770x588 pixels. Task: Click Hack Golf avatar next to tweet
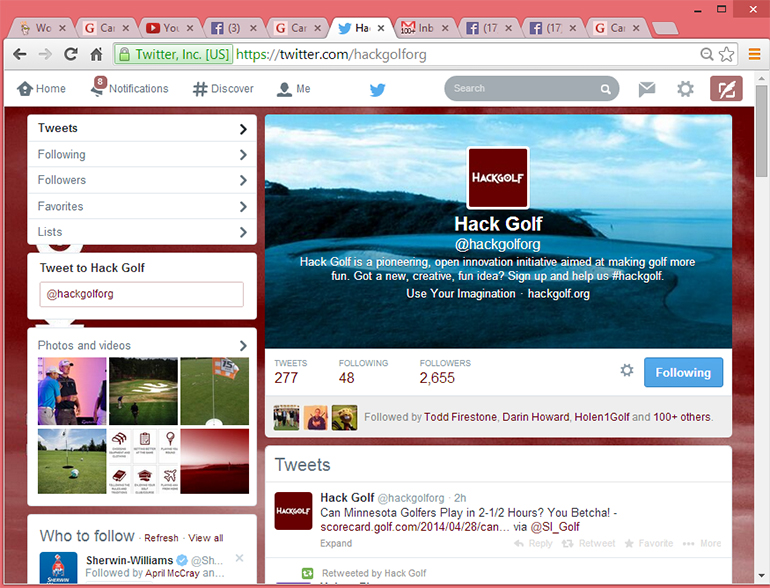[x=293, y=511]
